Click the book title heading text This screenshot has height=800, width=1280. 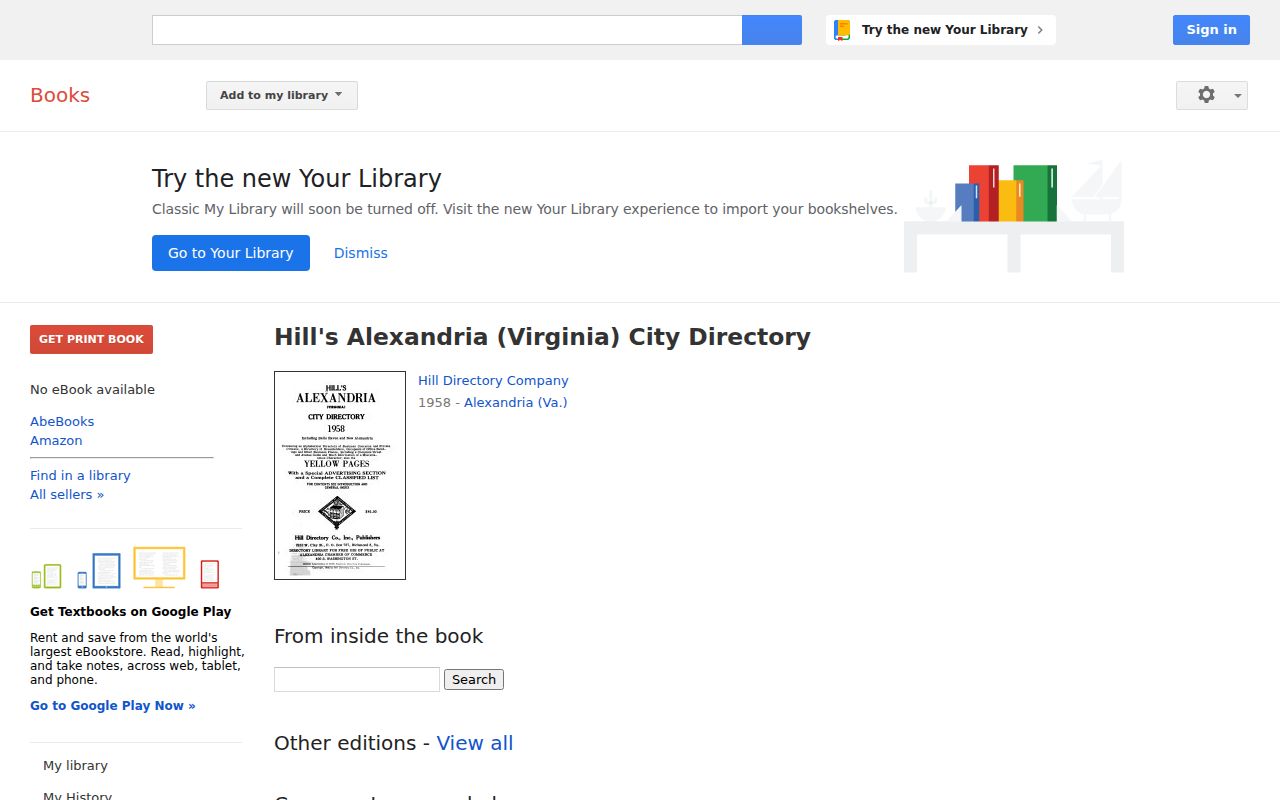[x=542, y=337]
